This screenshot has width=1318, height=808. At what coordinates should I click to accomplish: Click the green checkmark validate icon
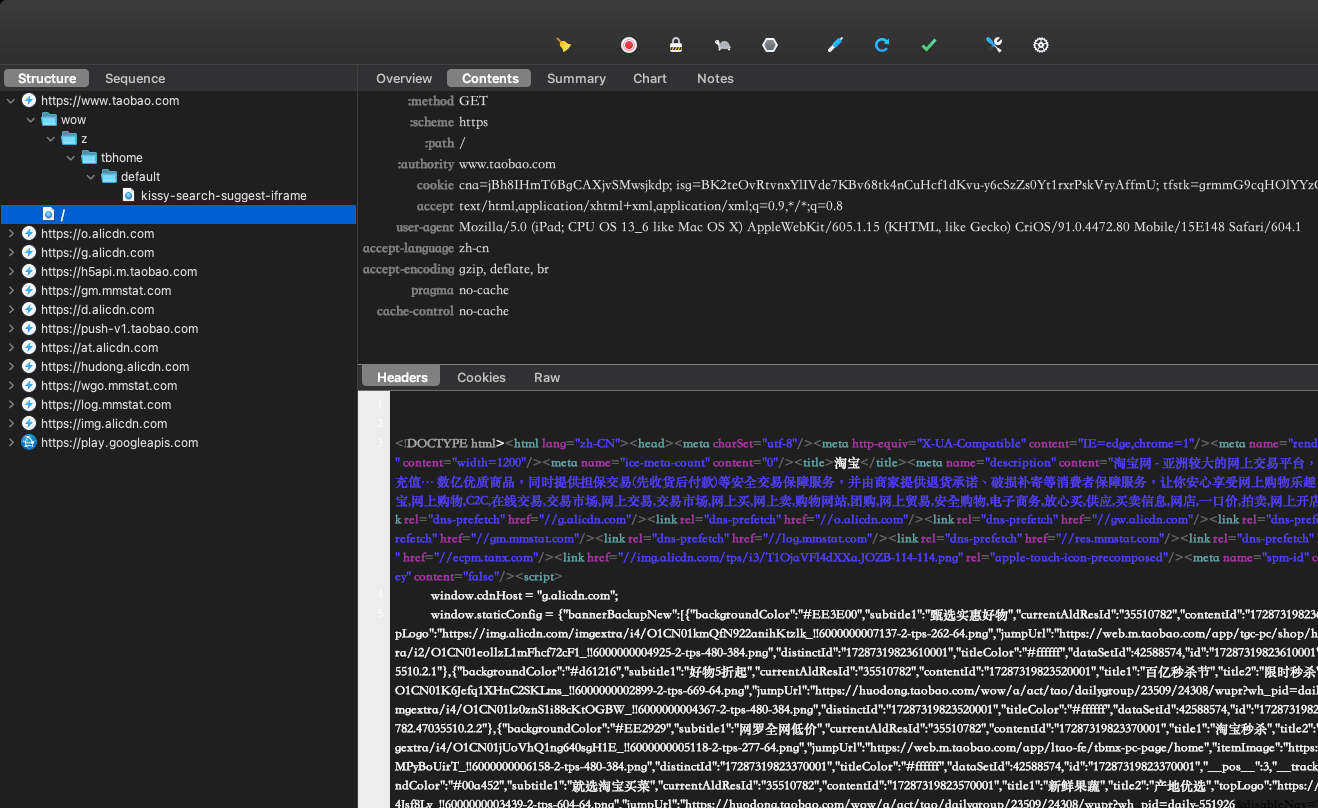click(x=929, y=45)
